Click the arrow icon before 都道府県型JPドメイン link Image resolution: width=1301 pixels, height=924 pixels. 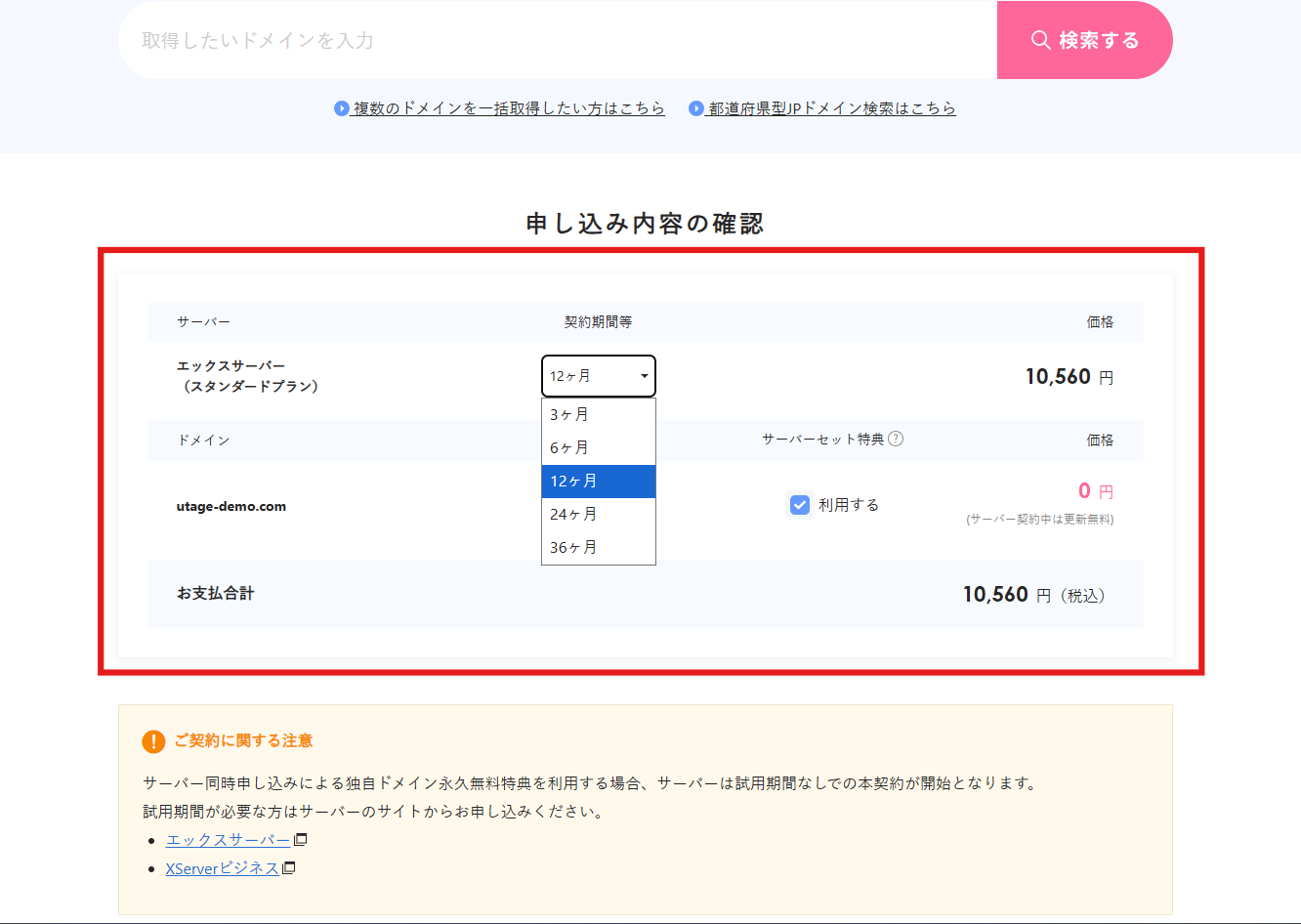click(x=696, y=108)
